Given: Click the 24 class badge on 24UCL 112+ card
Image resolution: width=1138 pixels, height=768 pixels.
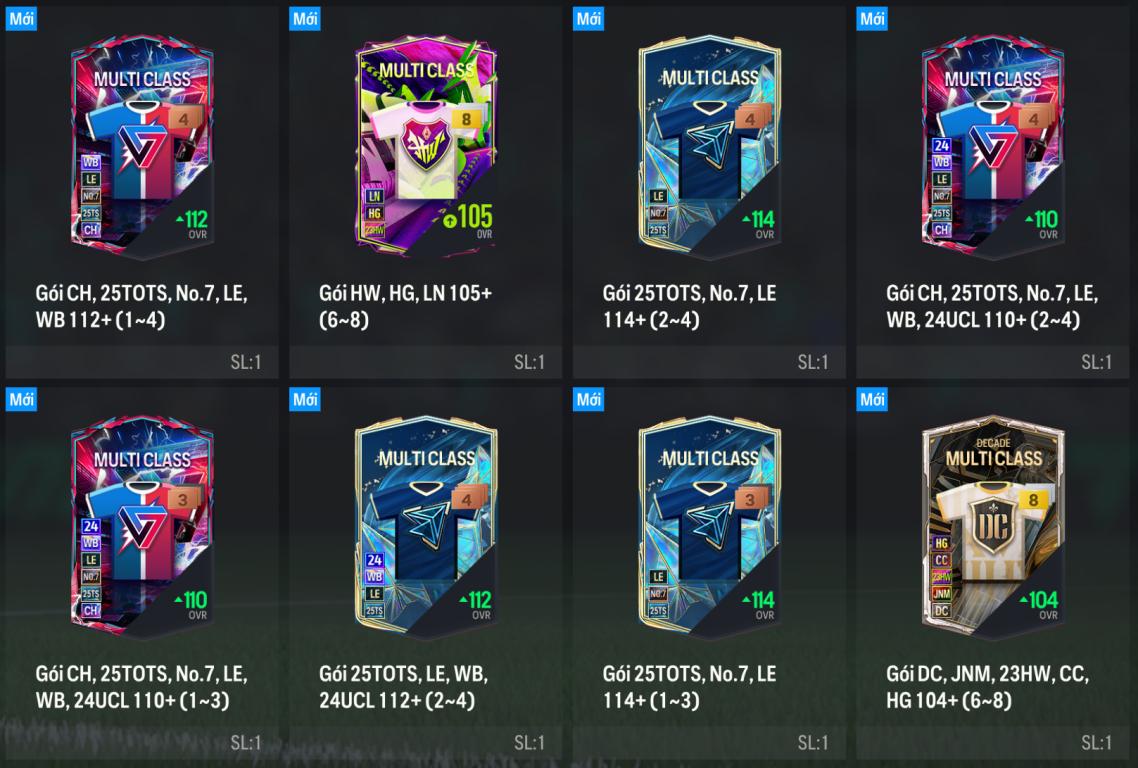Looking at the screenshot, I should coord(374,560).
